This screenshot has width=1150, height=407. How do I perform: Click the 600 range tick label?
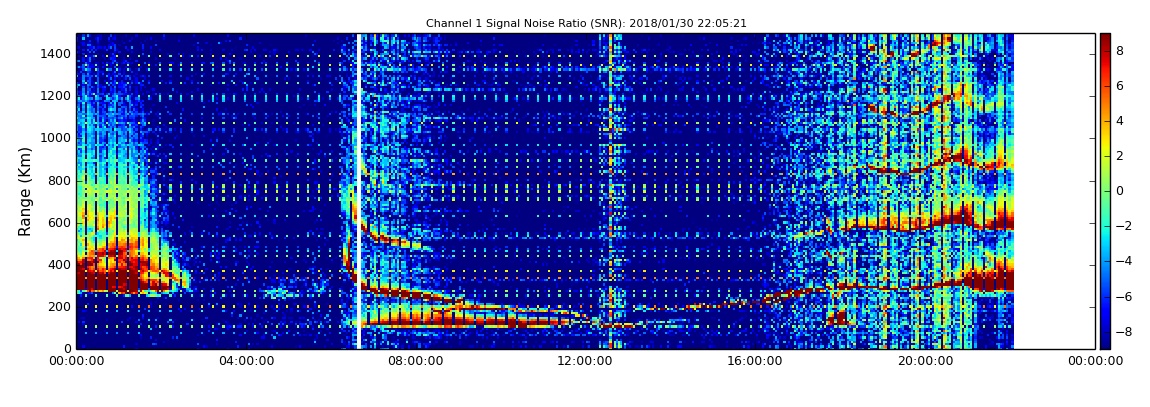click(x=61, y=222)
